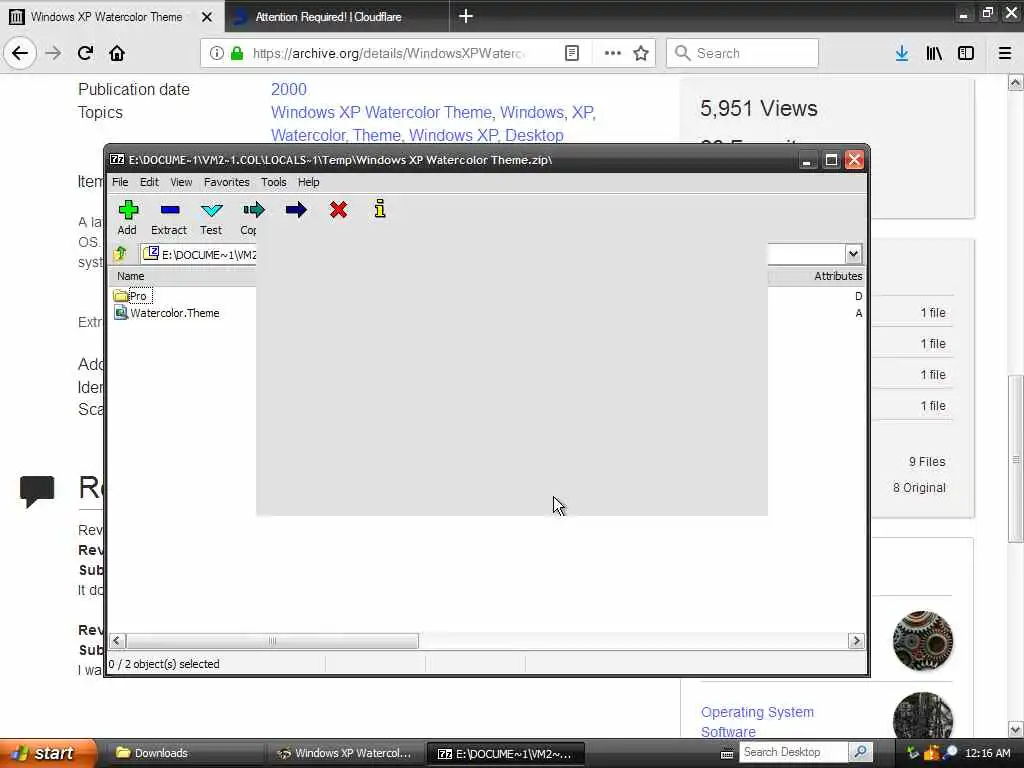Select the Pro folder in the archive

[x=138, y=296]
